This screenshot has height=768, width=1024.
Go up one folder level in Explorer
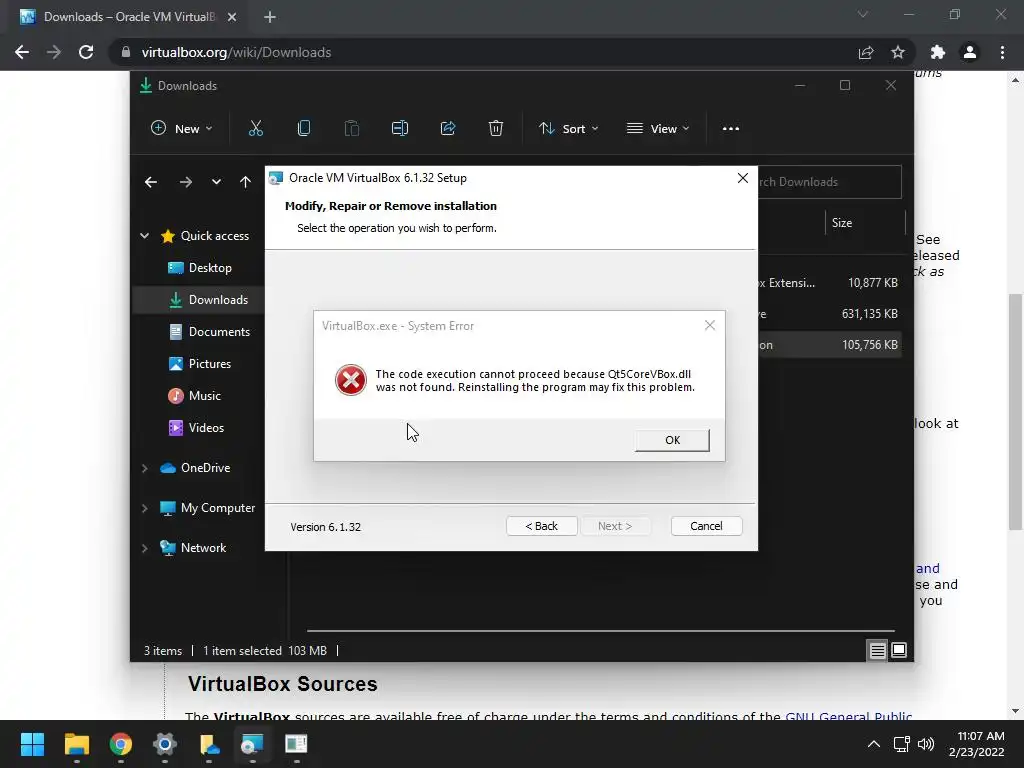click(245, 182)
